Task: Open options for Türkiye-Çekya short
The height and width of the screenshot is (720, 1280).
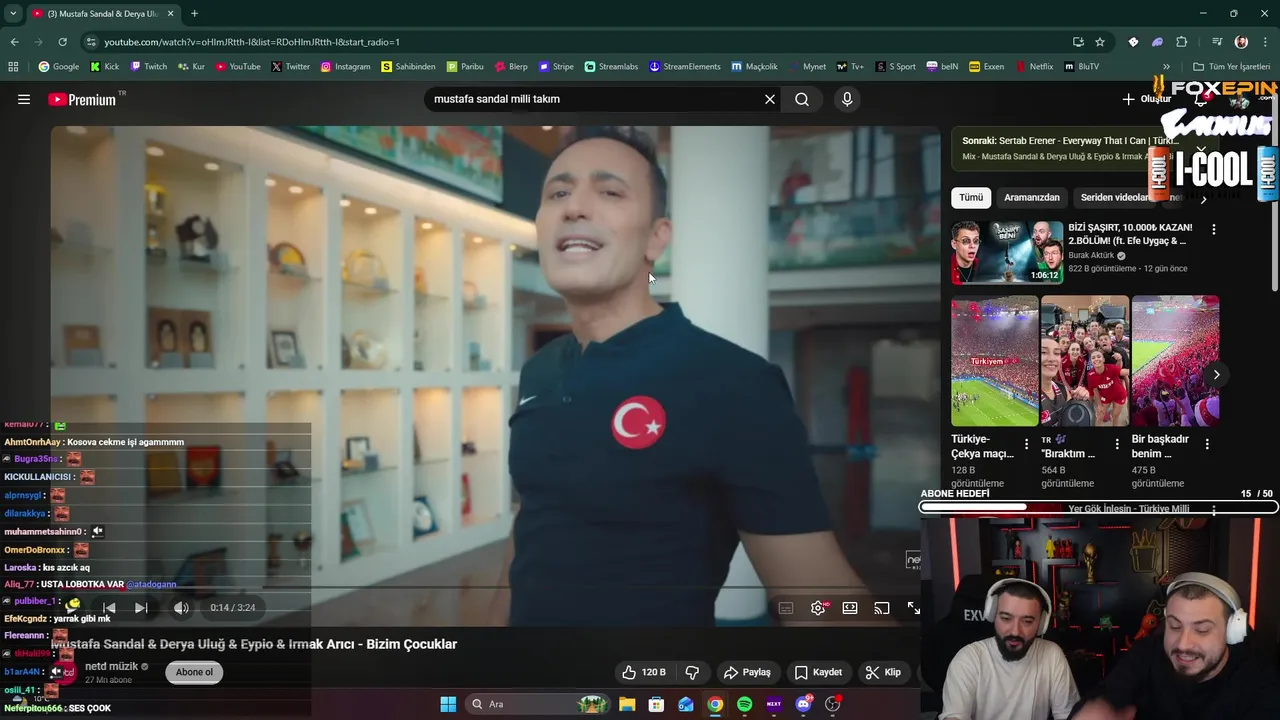Action: [x=1026, y=444]
